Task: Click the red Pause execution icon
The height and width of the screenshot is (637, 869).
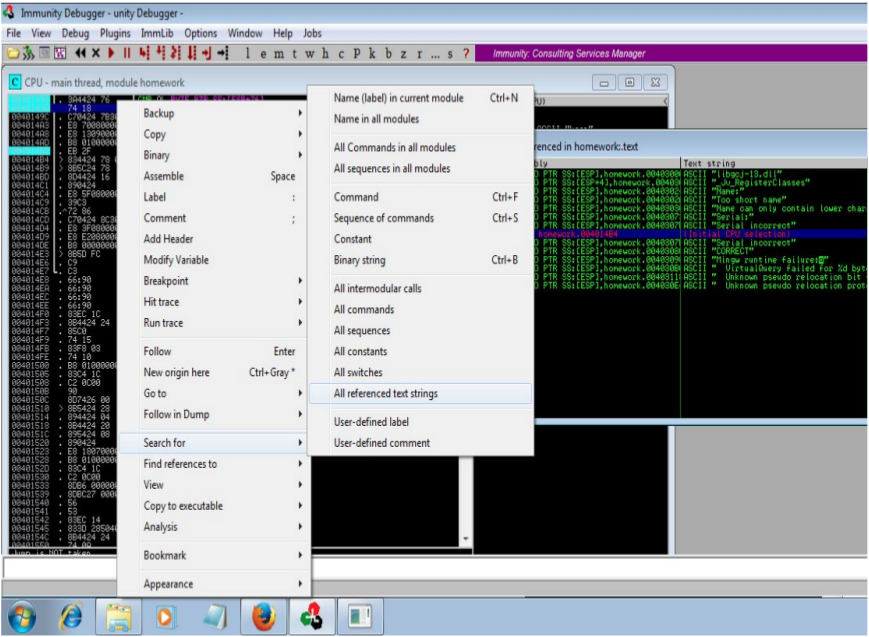Action: coord(127,53)
